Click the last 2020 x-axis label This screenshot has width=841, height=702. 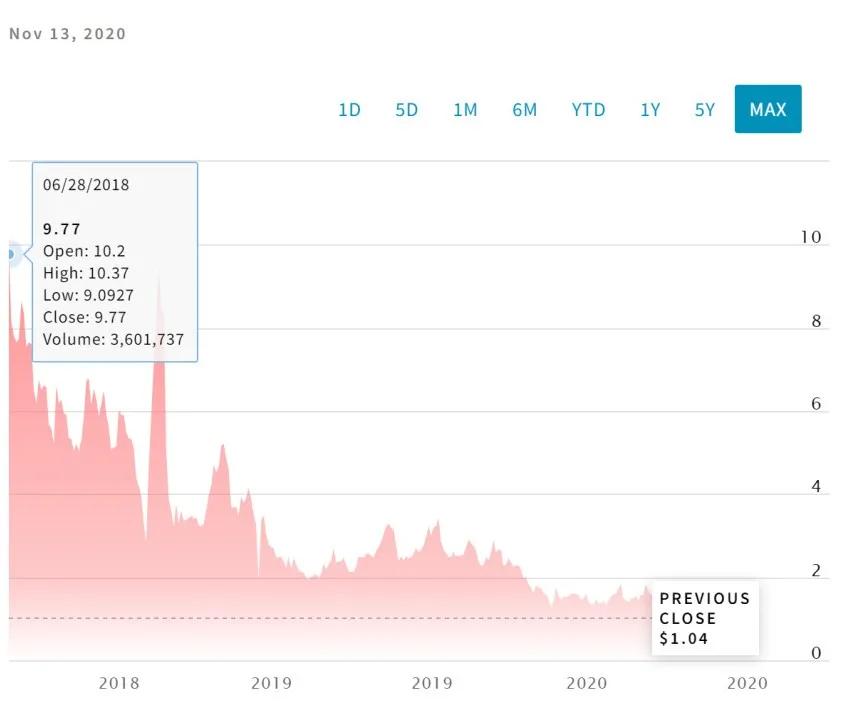click(x=747, y=683)
